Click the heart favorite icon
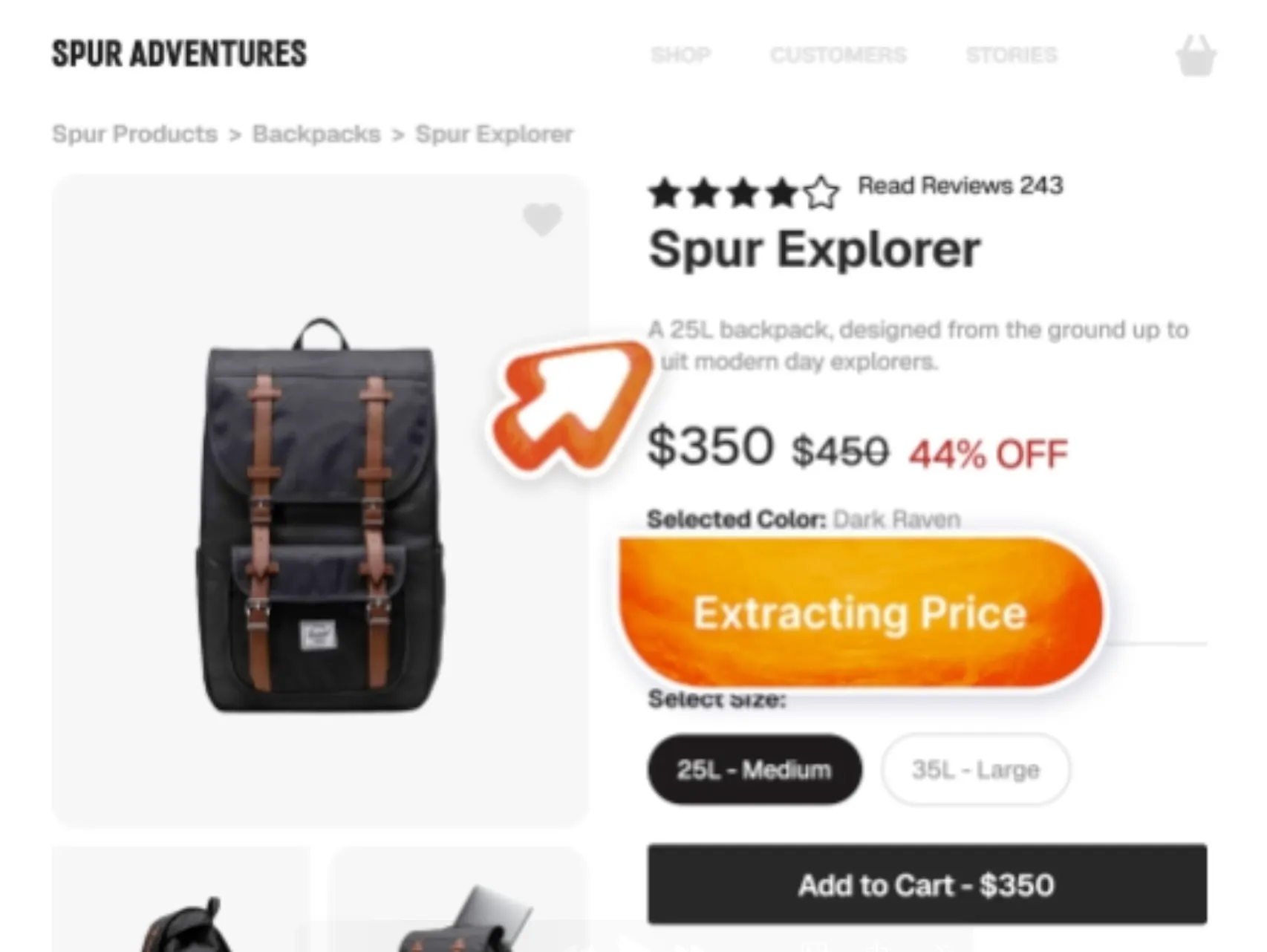The height and width of the screenshot is (952, 1267). coord(543,219)
